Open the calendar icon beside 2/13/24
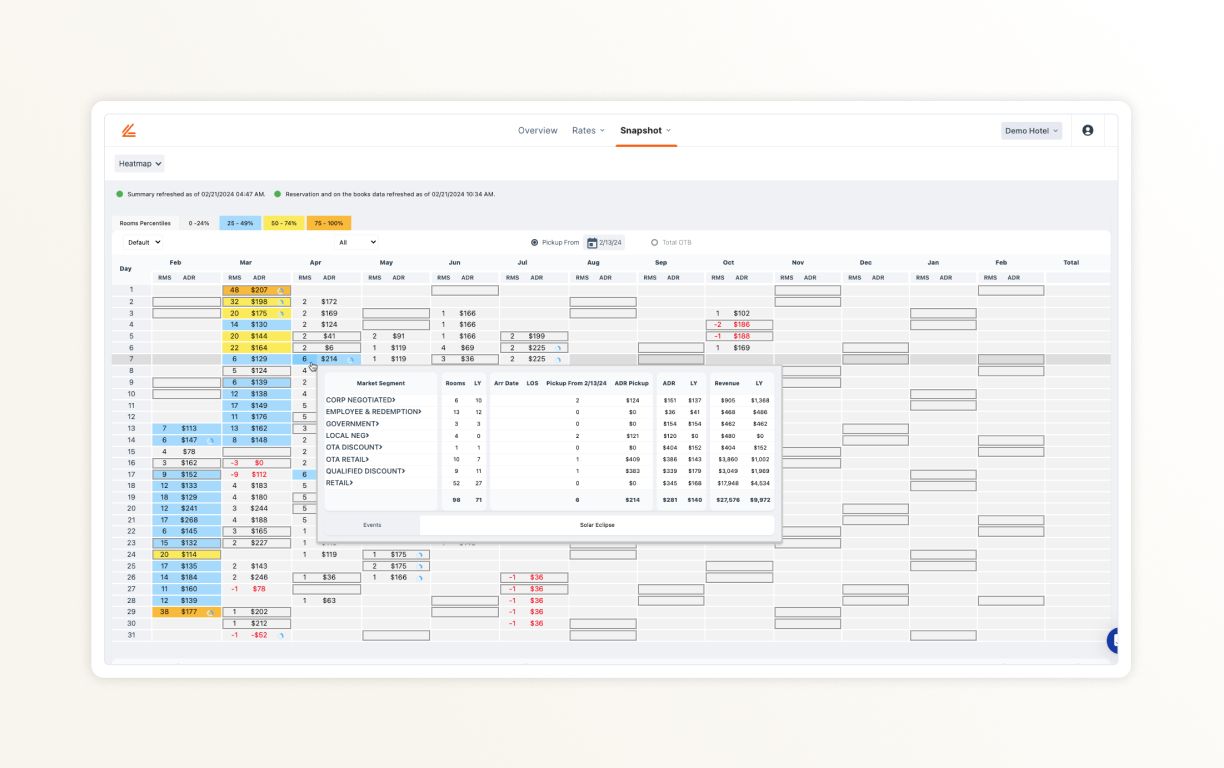This screenshot has height=768, width=1224. pos(592,242)
